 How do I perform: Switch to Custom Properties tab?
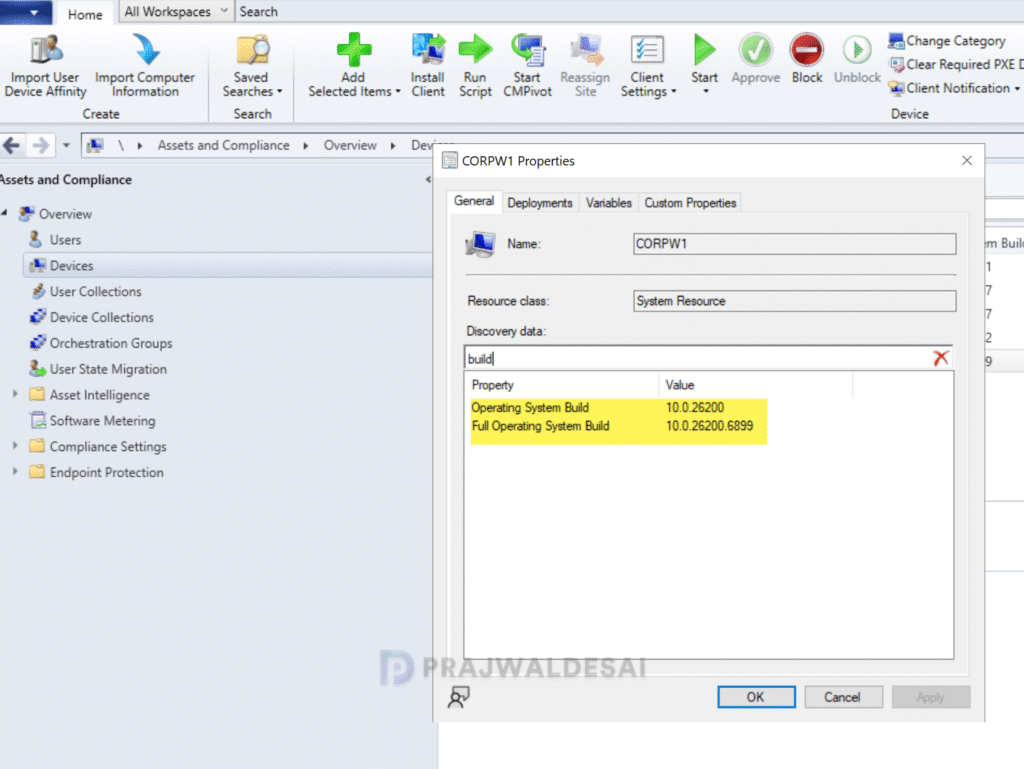[690, 203]
